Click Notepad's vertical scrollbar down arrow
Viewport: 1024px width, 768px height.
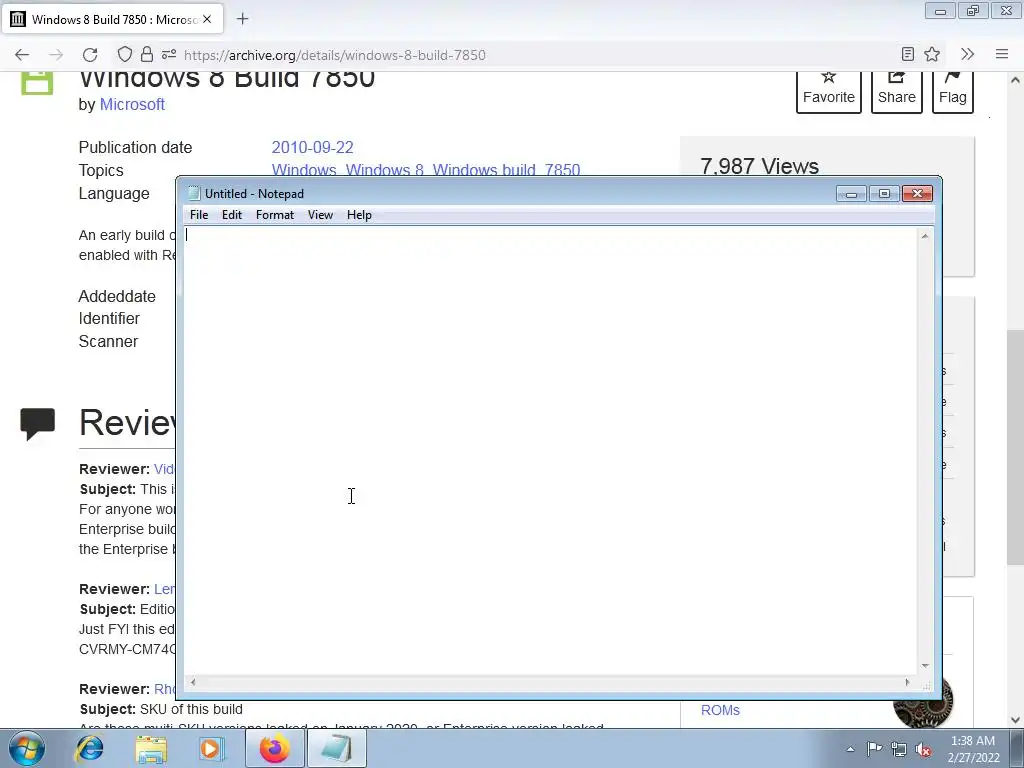click(925, 666)
